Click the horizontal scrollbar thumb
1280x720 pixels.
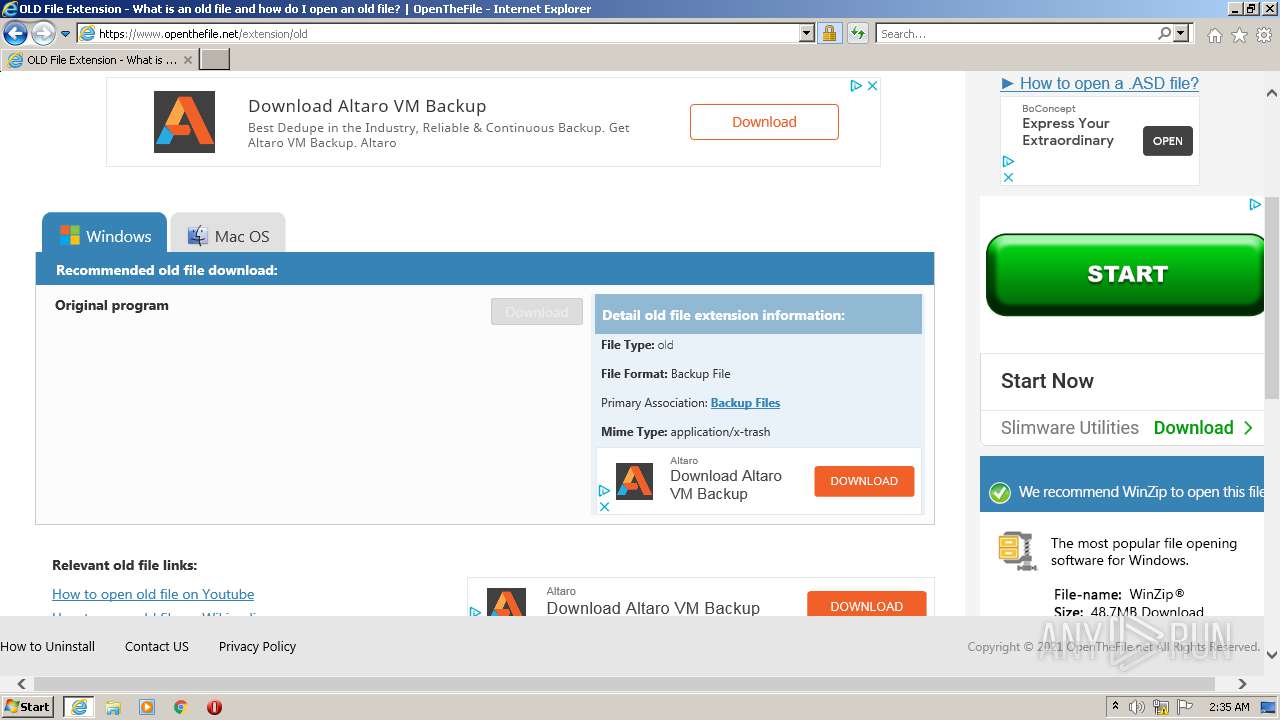click(624, 684)
